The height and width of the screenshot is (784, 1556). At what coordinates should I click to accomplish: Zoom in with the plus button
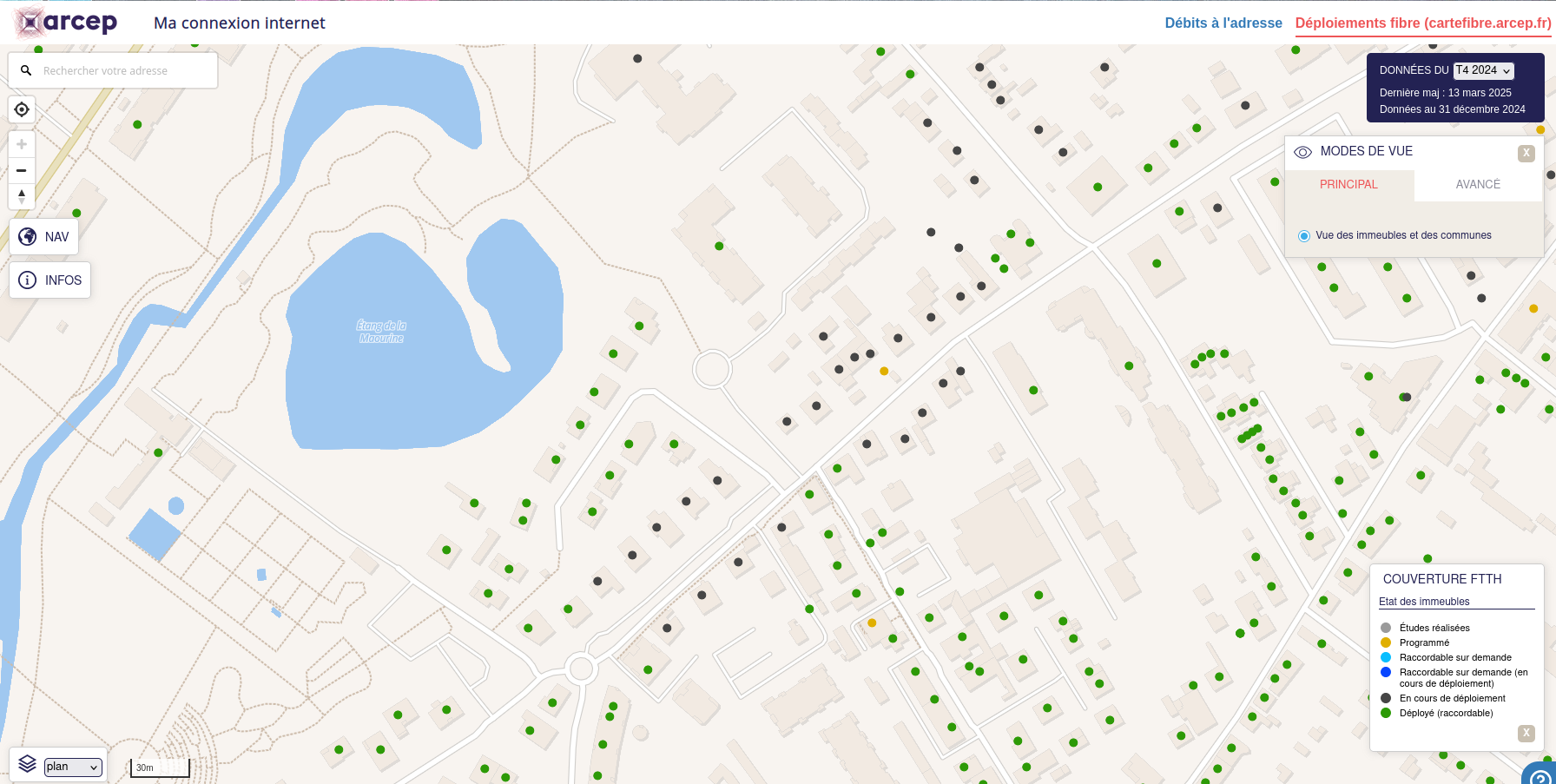click(x=22, y=144)
